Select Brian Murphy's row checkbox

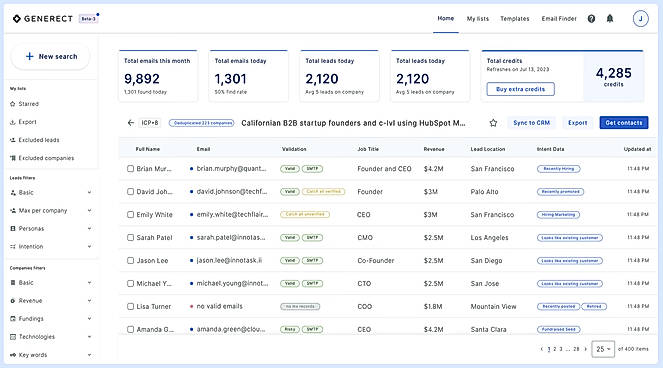click(x=130, y=169)
